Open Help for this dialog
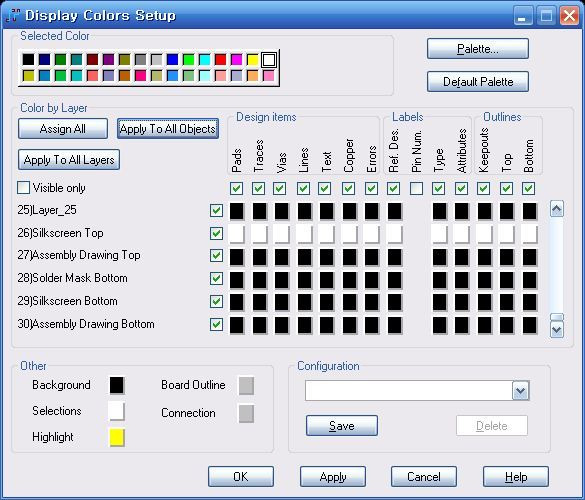This screenshot has height=500, width=585. coord(516,476)
